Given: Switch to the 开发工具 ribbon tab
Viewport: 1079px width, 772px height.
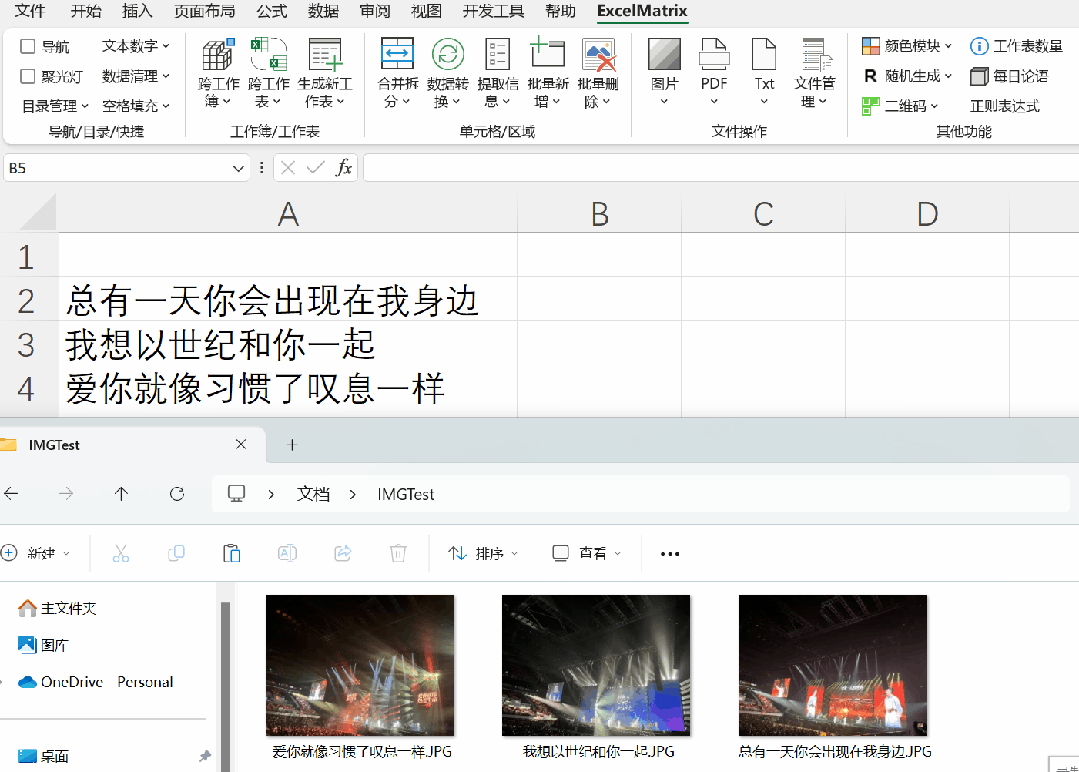Looking at the screenshot, I should (x=493, y=11).
